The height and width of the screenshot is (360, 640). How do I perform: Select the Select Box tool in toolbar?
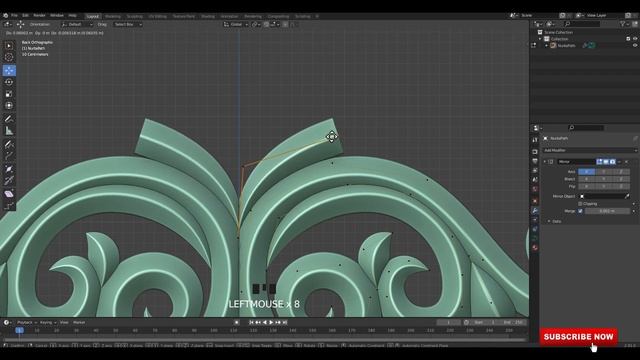click(9, 46)
